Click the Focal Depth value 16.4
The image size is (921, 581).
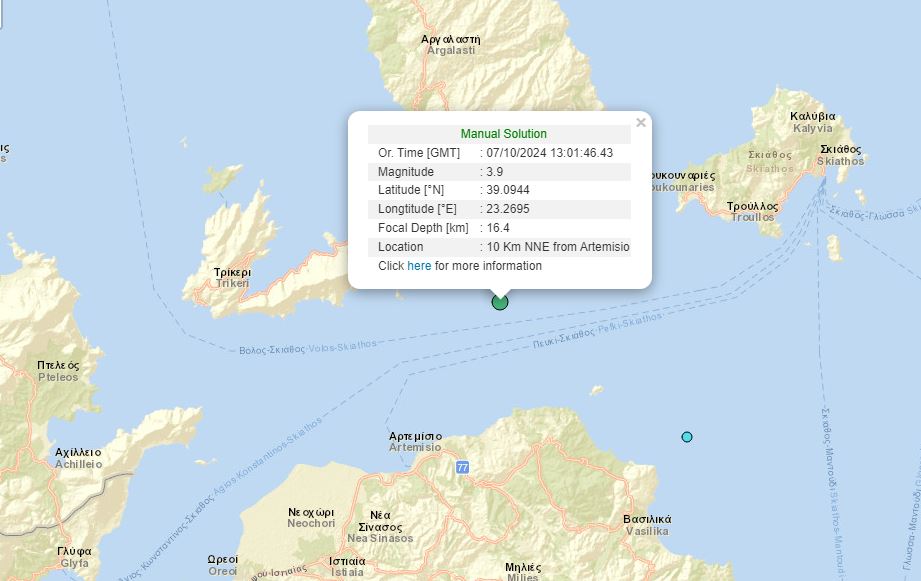pos(497,228)
